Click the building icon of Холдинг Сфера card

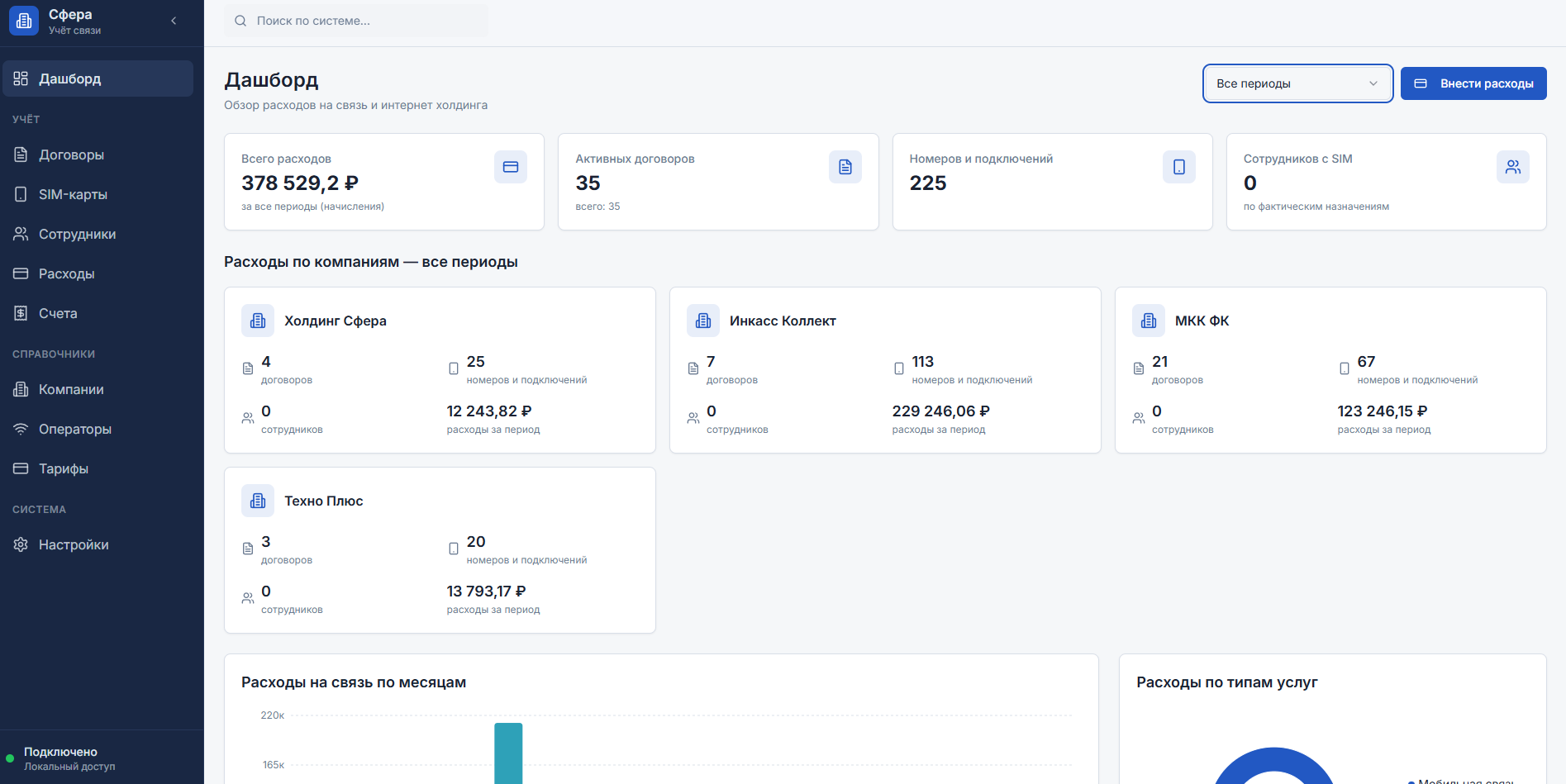258,321
